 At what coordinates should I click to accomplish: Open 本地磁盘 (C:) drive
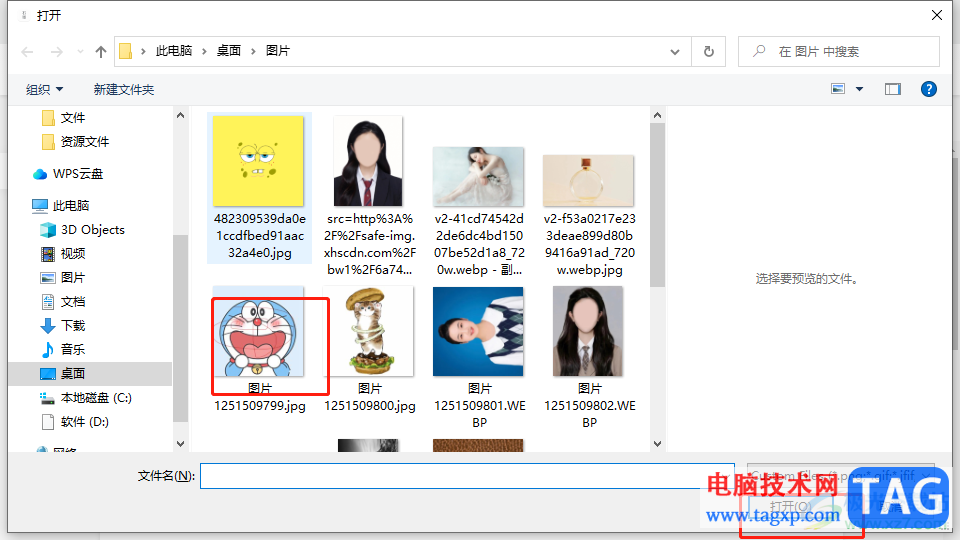tap(86, 398)
